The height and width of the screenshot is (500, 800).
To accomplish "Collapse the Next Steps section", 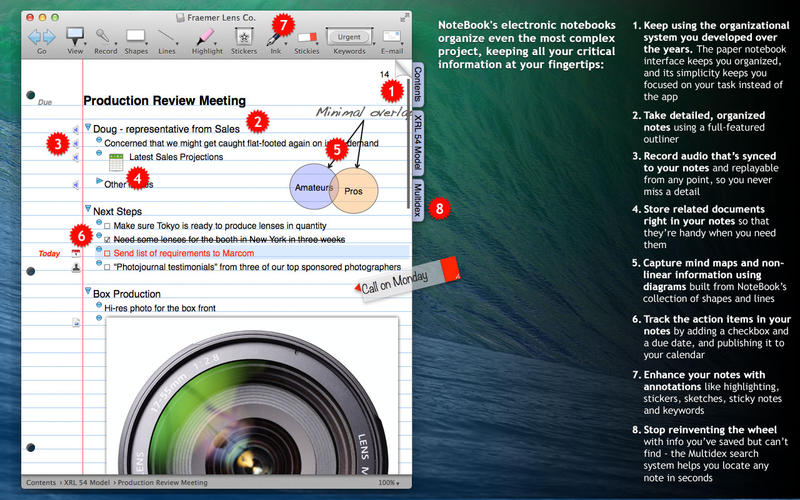I will pos(88,211).
